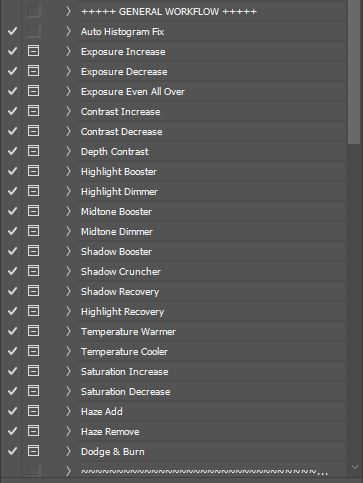The height and width of the screenshot is (483, 363).
Task: Expand the Shadow Cruncher action steps
Action: tap(68, 271)
